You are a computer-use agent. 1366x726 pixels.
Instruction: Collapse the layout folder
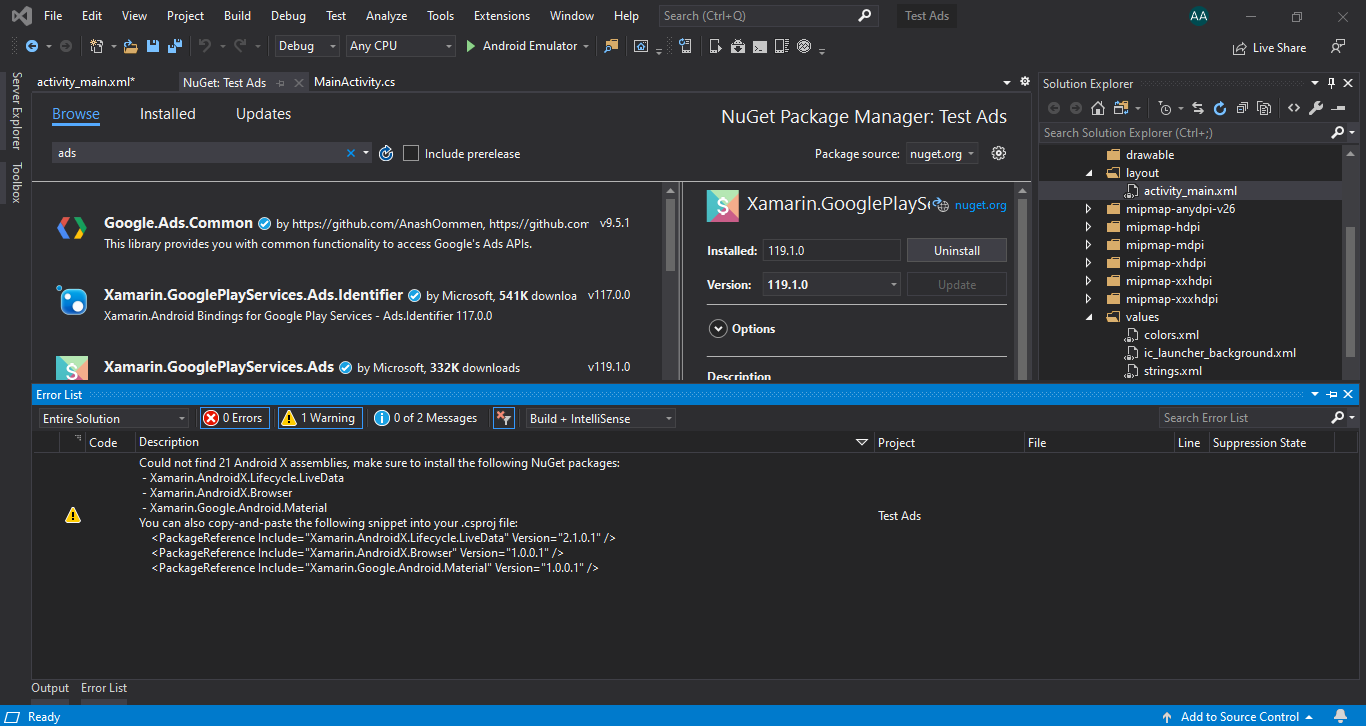click(x=1091, y=173)
